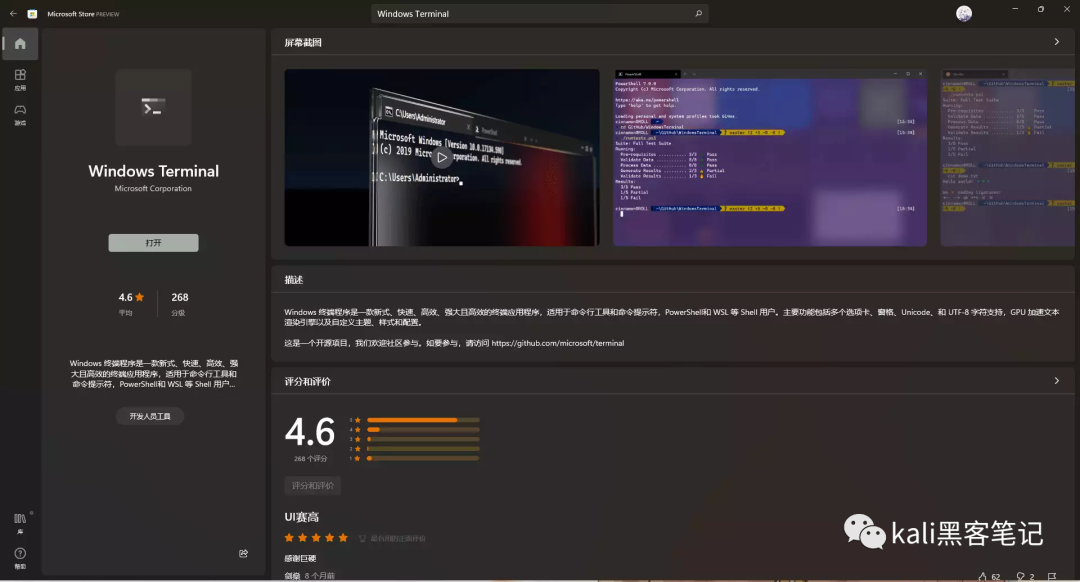
Task: Click the UI赛高 review title
Action: tap(302, 517)
